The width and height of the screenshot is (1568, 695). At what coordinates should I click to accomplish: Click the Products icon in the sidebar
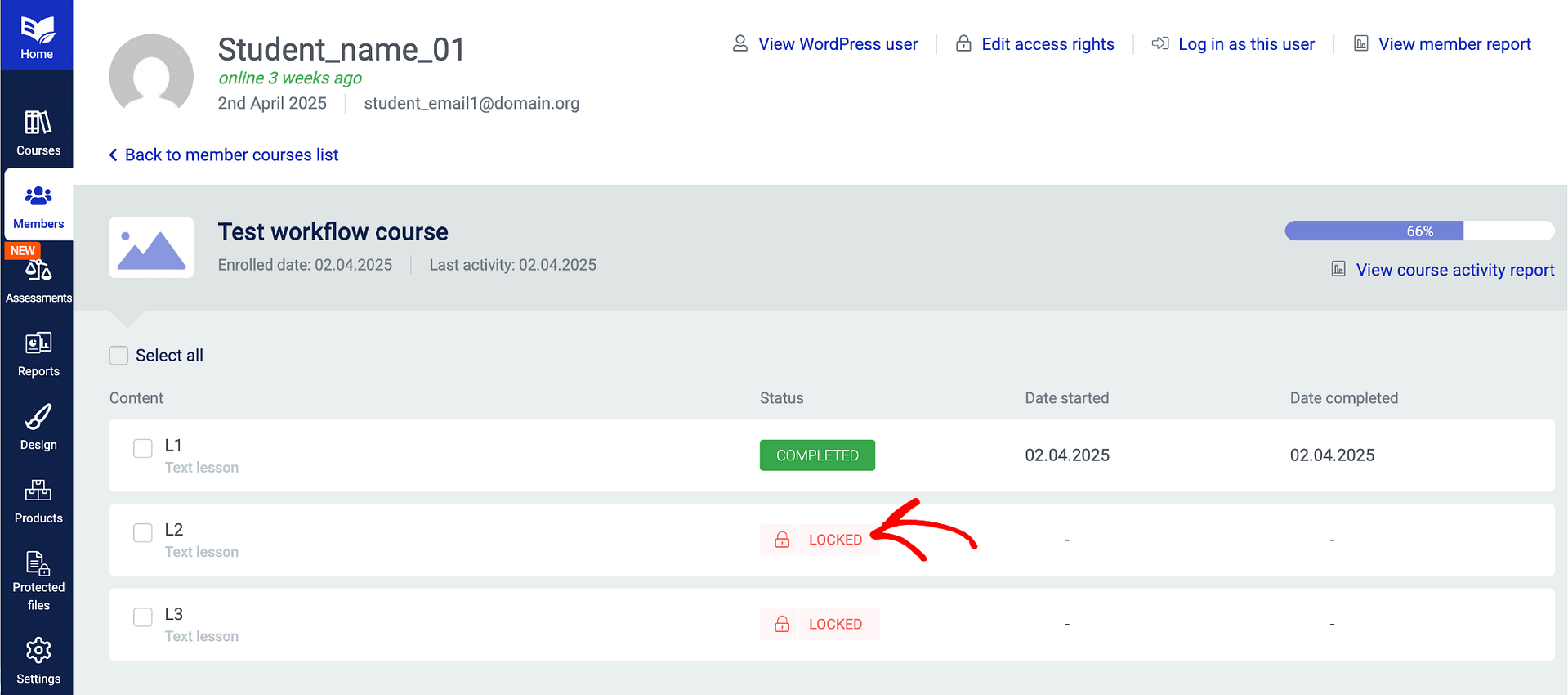(38, 491)
